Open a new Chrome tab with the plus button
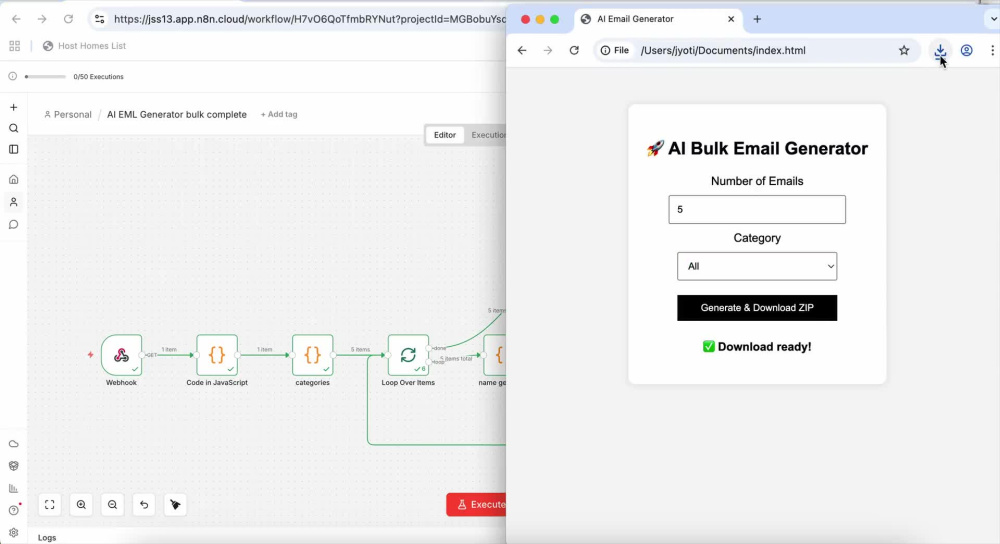Image resolution: width=1000 pixels, height=544 pixels. (757, 19)
